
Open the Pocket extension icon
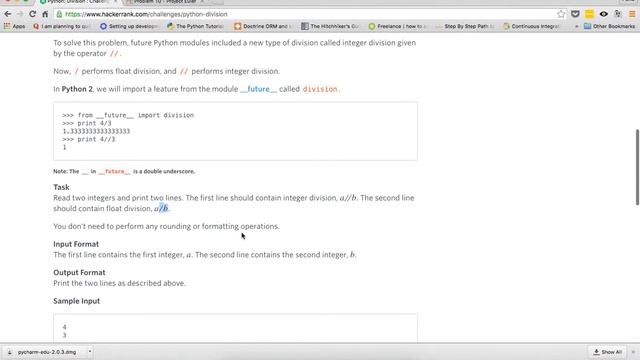point(575,14)
